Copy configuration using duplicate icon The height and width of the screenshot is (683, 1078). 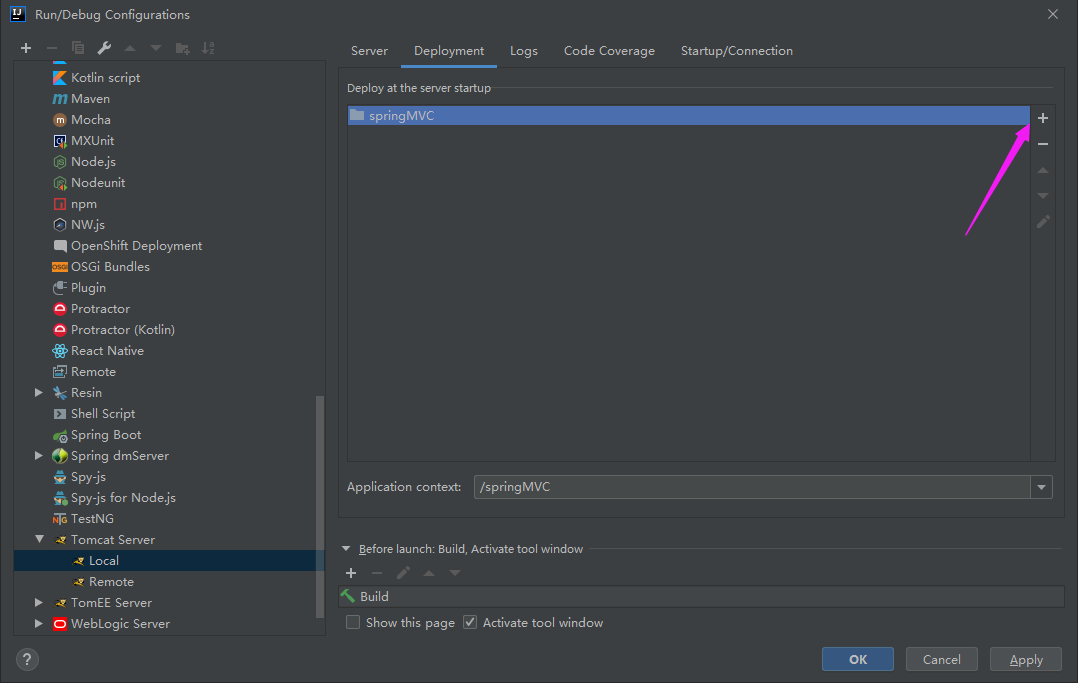(x=78, y=48)
